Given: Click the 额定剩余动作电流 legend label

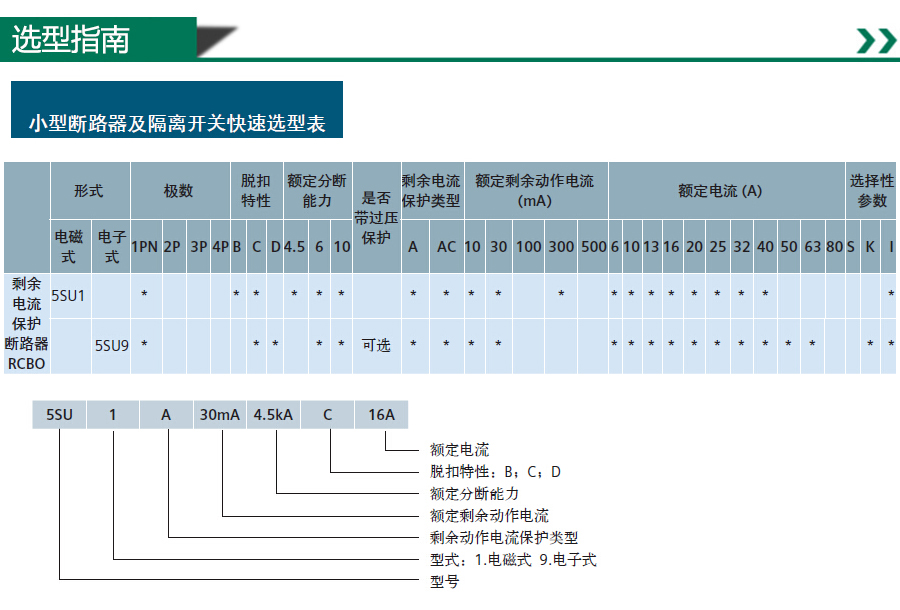Looking at the screenshot, I should 490,515.
